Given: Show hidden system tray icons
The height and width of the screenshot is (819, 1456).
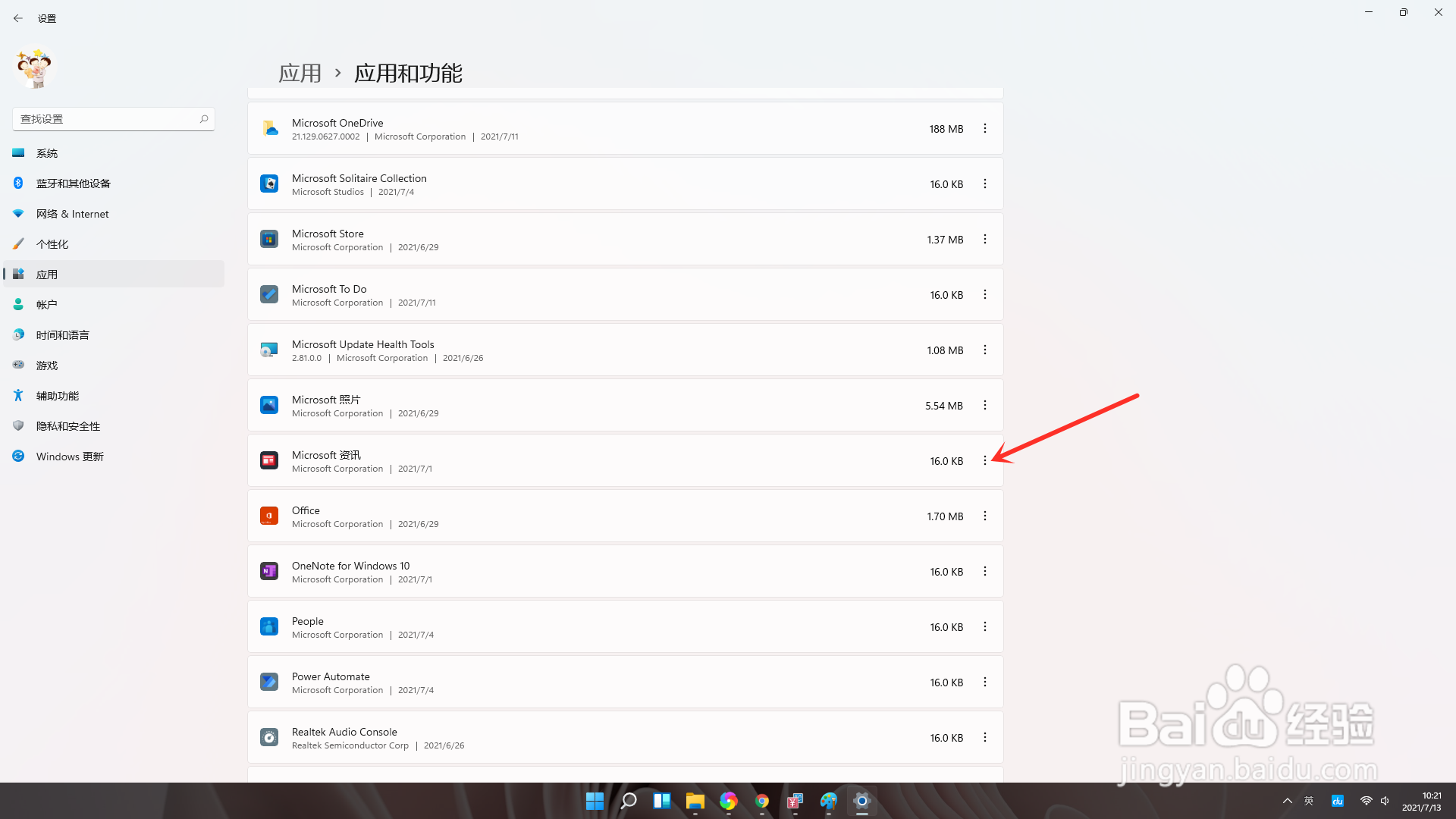Looking at the screenshot, I should (1288, 801).
